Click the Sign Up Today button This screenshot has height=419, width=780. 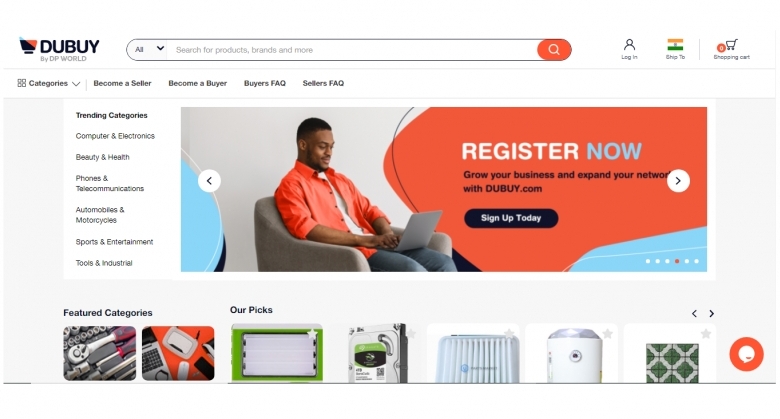pyautogui.click(x=511, y=218)
